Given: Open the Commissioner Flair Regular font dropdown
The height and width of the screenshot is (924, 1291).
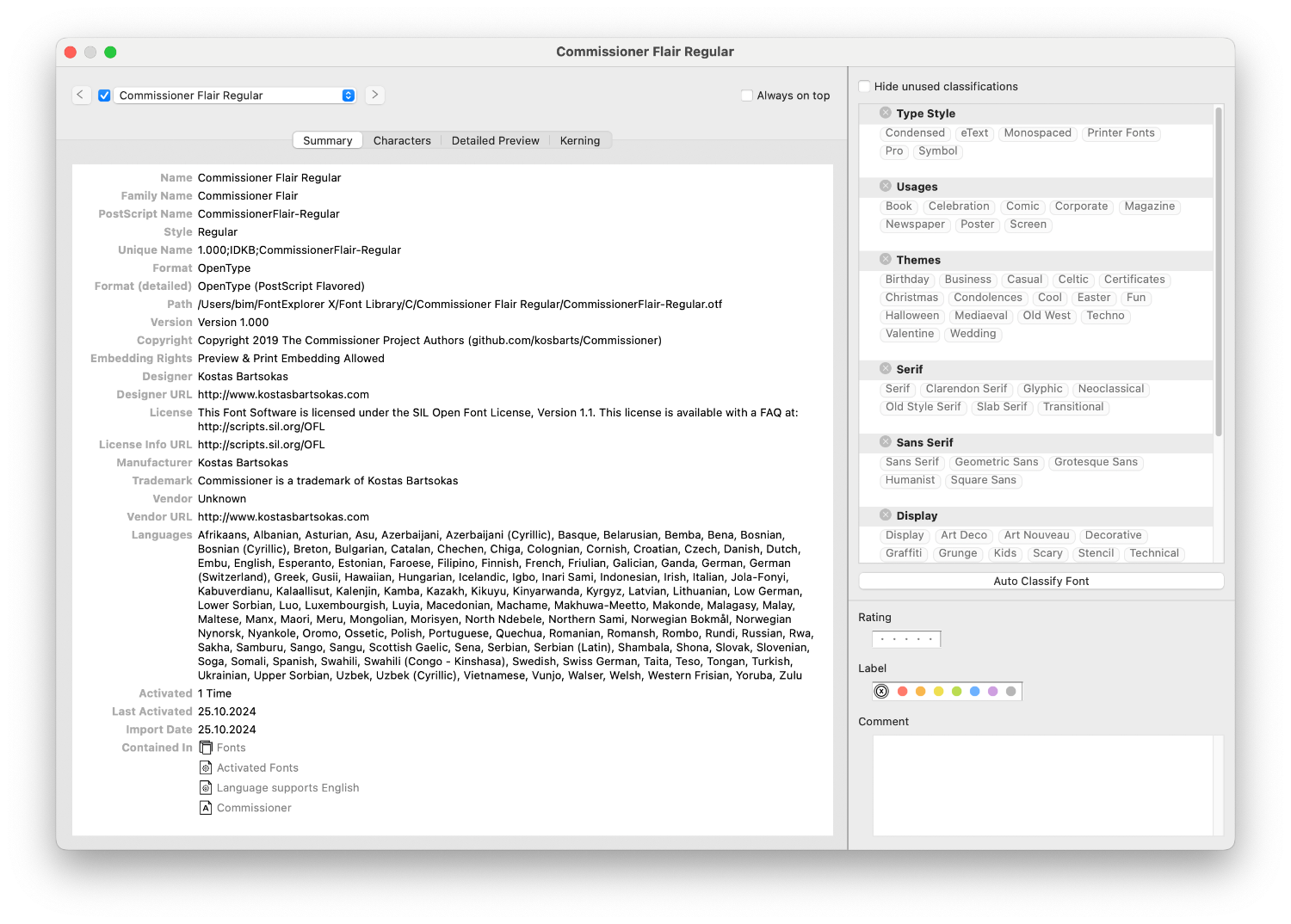Looking at the screenshot, I should (x=237, y=95).
